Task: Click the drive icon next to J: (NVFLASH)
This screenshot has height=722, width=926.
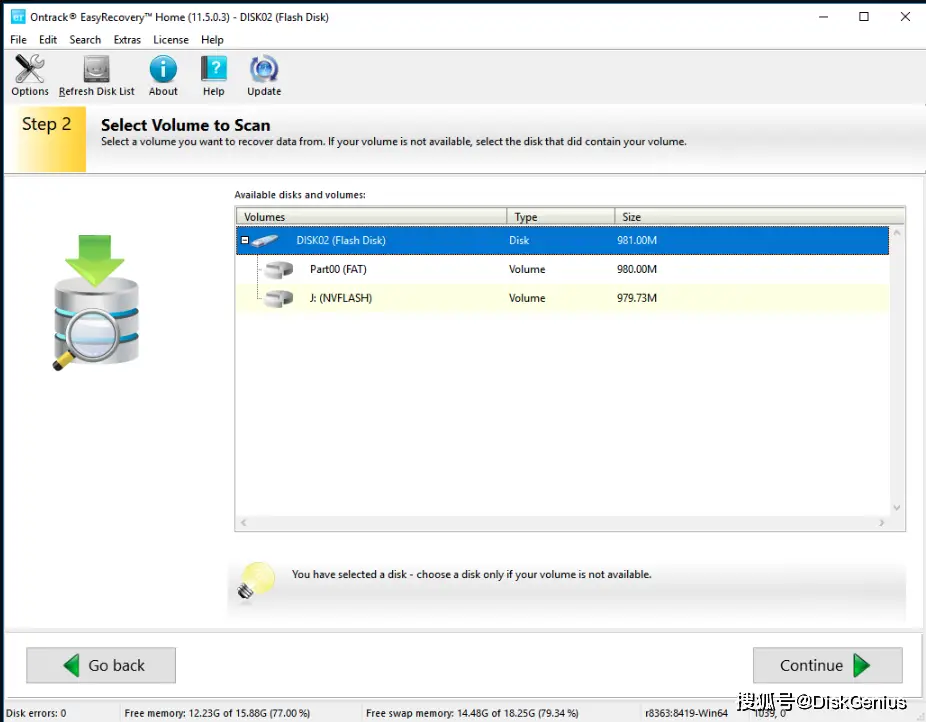Action: 279,299
